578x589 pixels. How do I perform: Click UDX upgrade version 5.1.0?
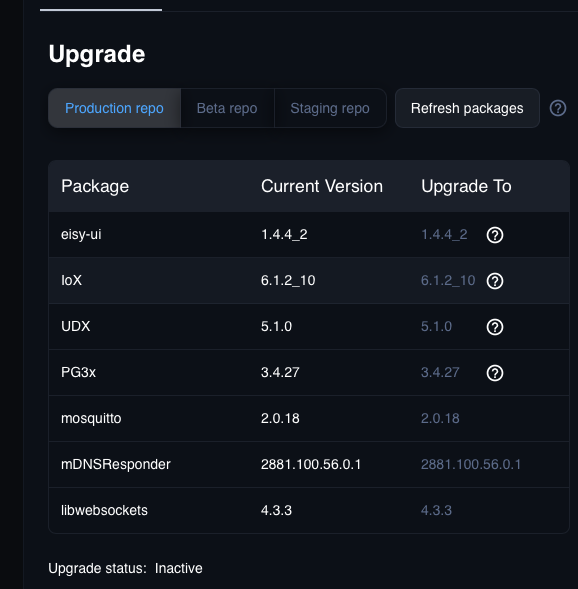pyautogui.click(x=436, y=326)
